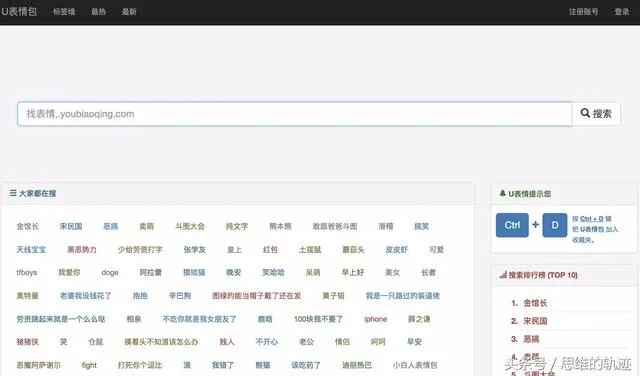Select the 恶搞 tag in 大家都在搜
The height and width of the screenshot is (376, 640).
click(x=111, y=226)
